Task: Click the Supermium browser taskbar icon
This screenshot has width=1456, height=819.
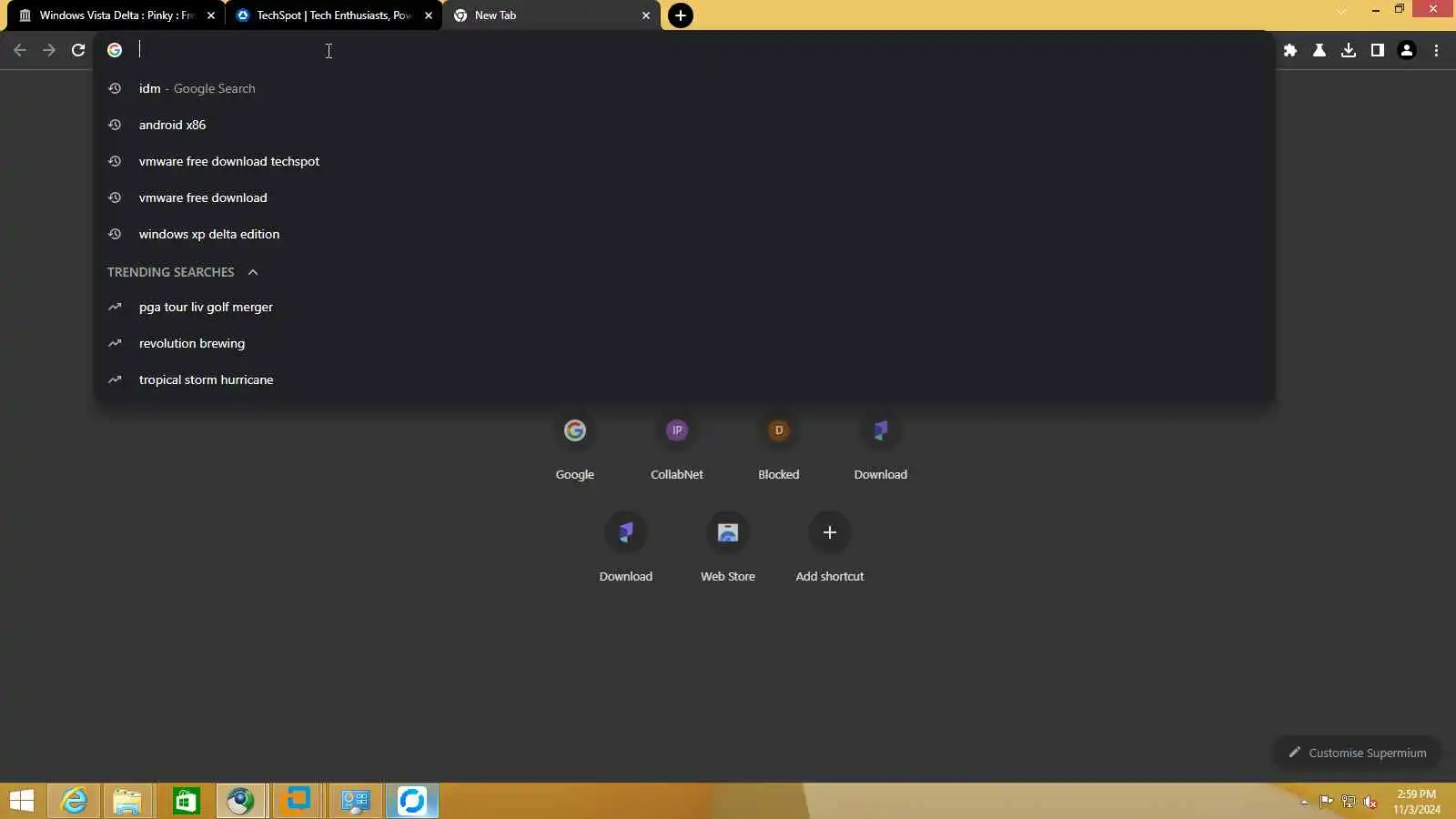Action: click(240, 801)
